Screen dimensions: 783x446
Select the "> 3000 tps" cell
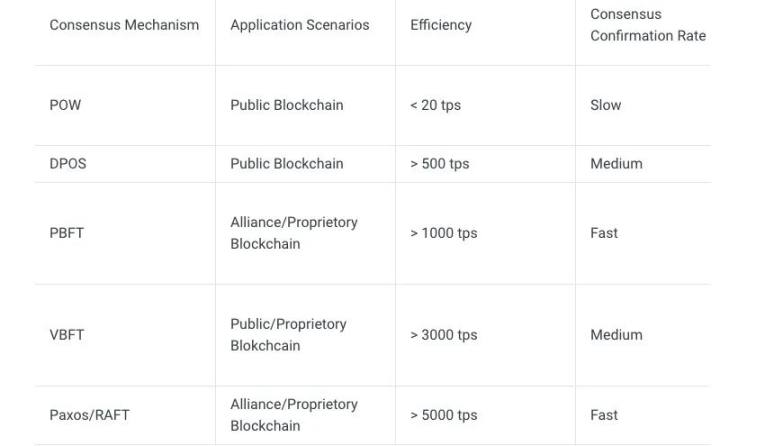(x=443, y=335)
